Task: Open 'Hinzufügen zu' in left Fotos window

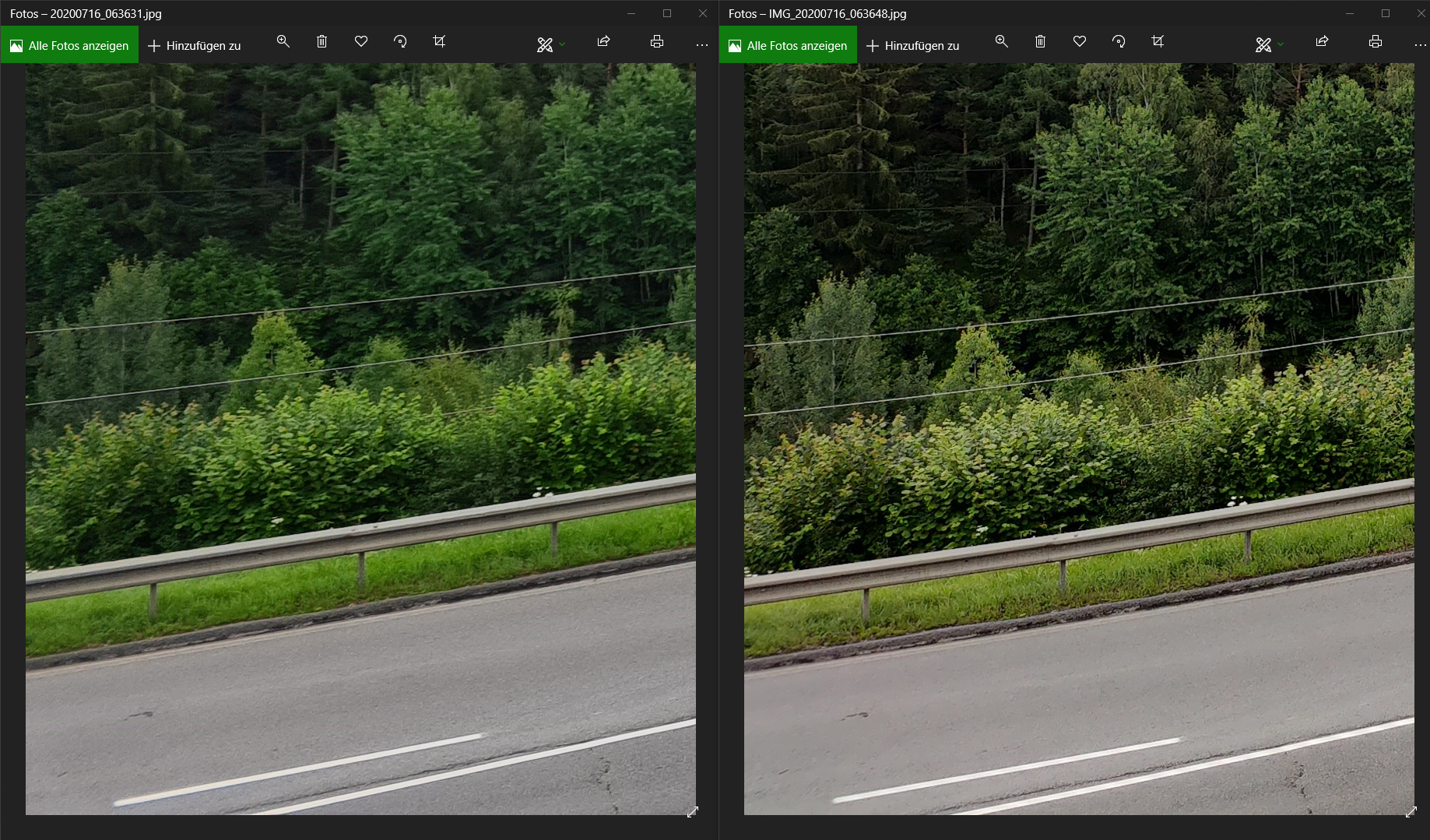Action: point(194,46)
